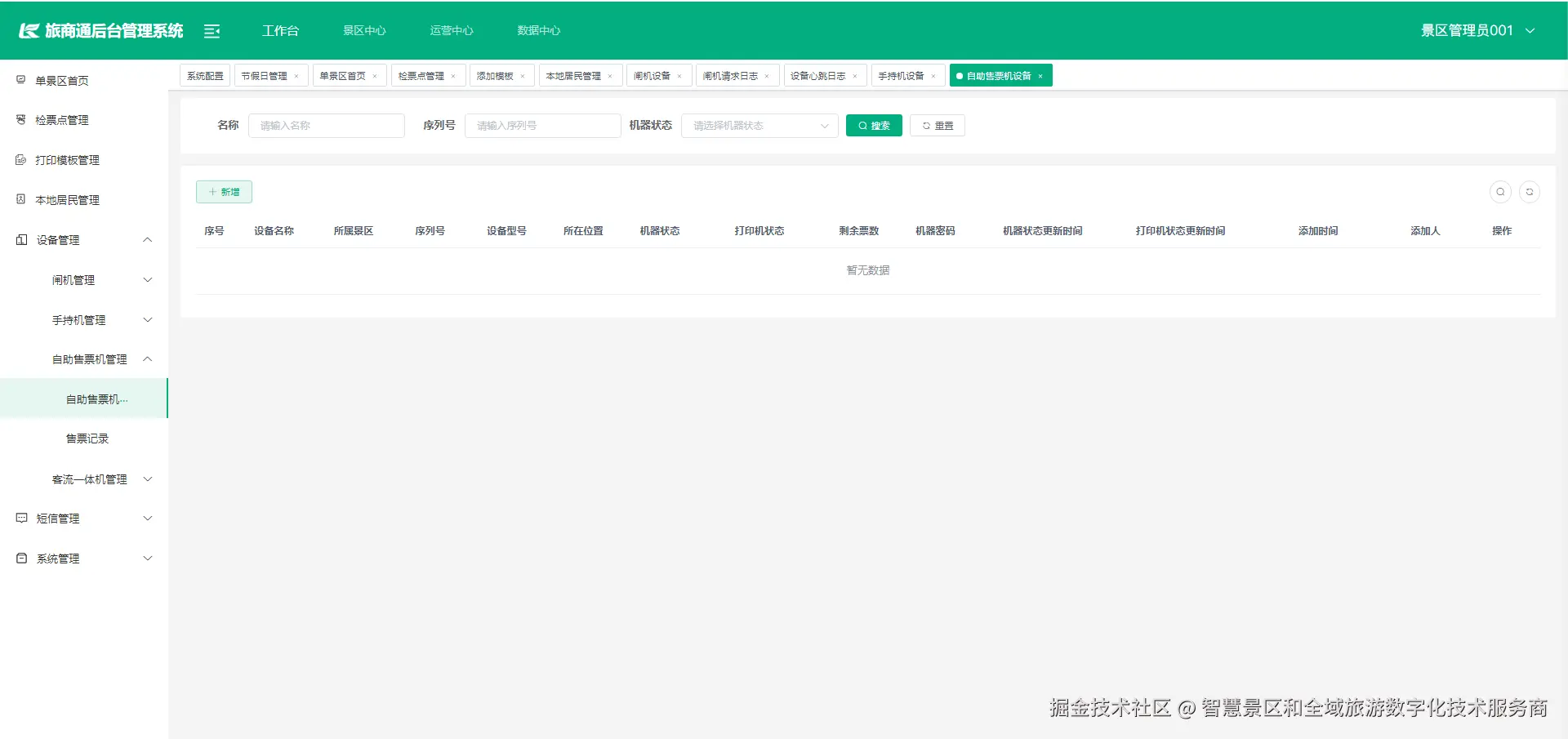Click the 新增 button to add a device
This screenshot has width=1568, height=739.
tap(224, 191)
